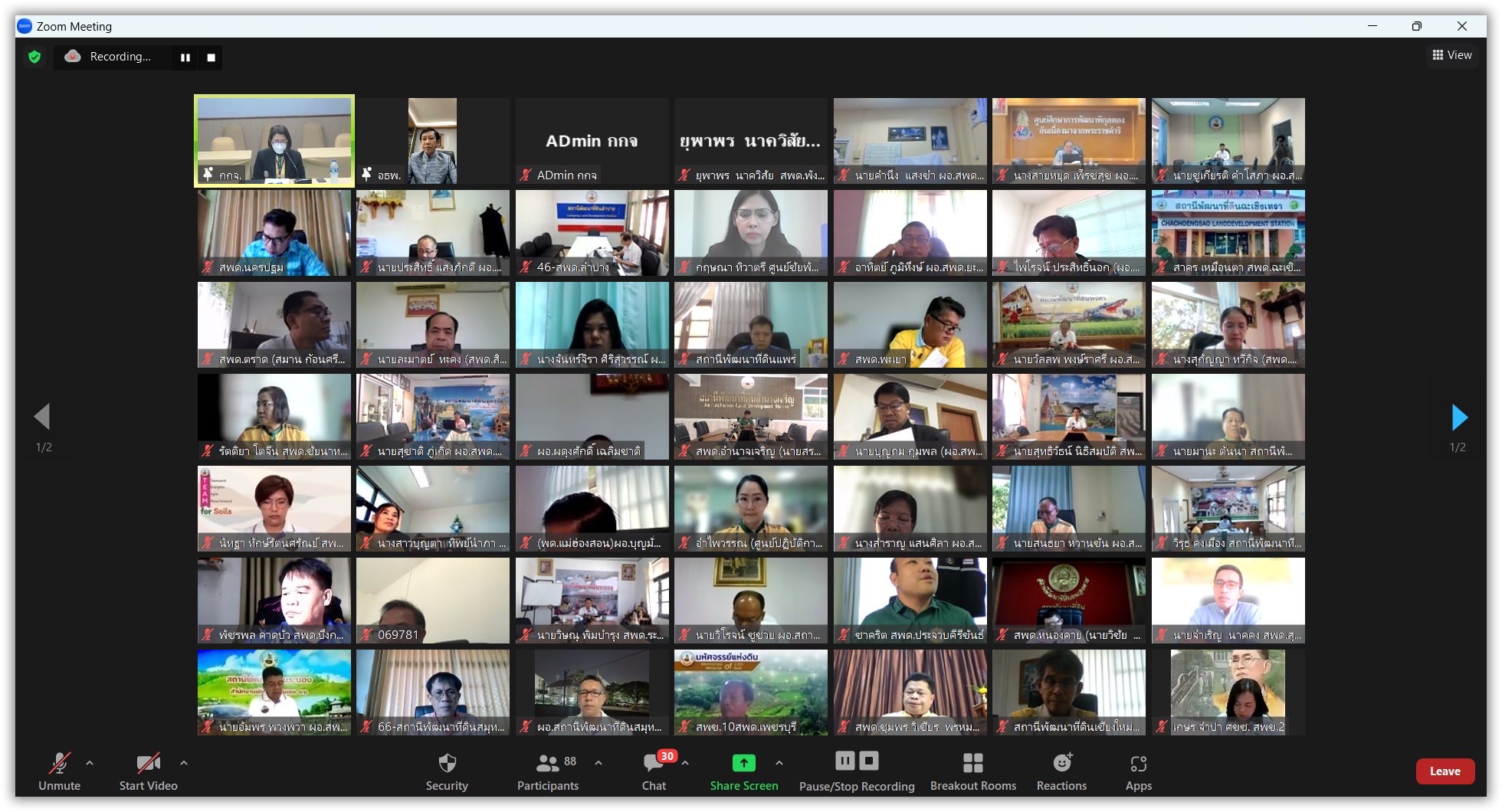Unmute the microphone
The height and width of the screenshot is (812, 1502).
(x=59, y=771)
